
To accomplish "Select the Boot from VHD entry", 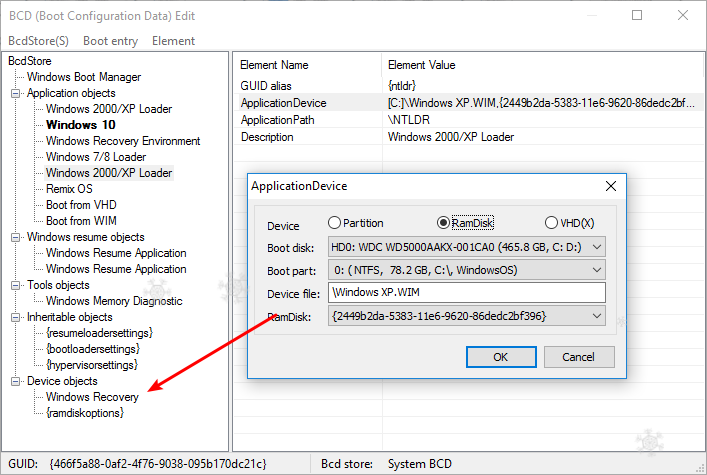I will pyautogui.click(x=81, y=205).
